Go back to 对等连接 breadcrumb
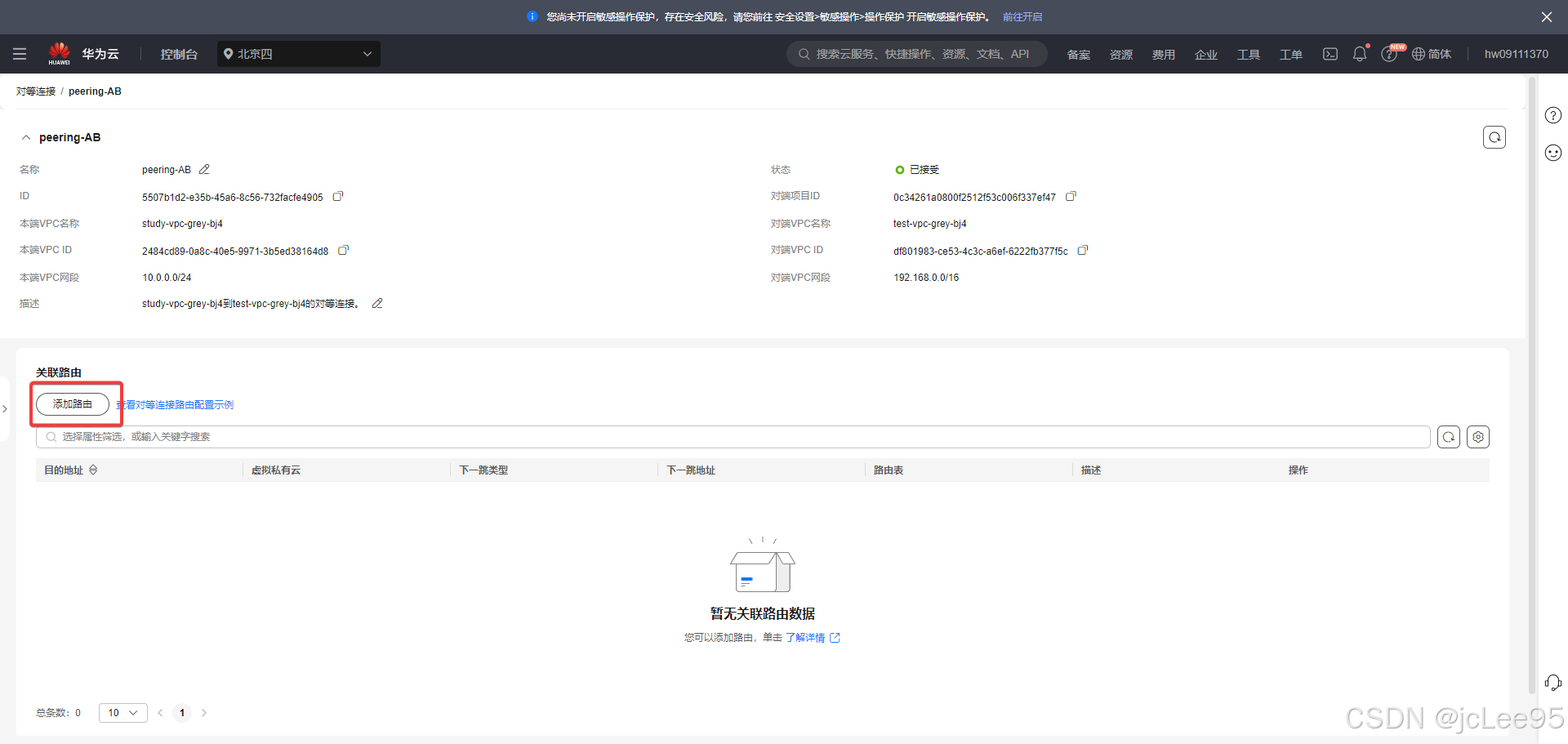This screenshot has width=1568, height=744. [36, 91]
